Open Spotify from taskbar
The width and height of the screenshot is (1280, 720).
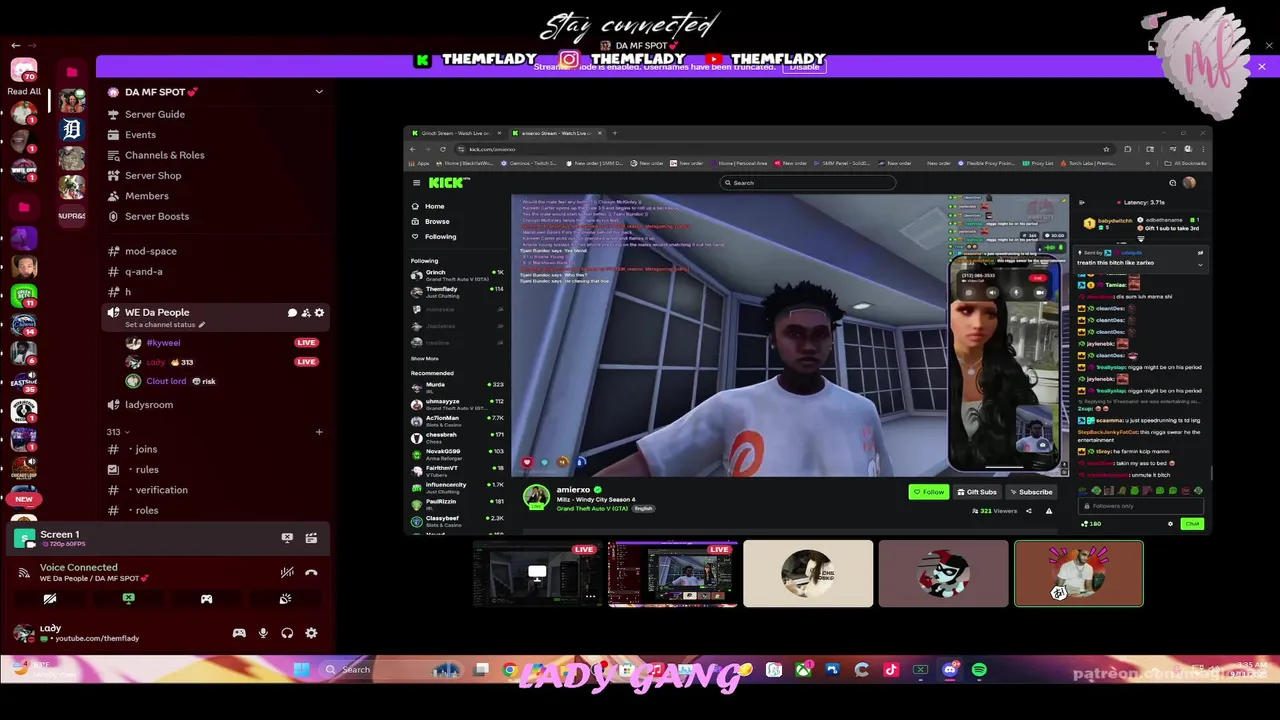pos(979,670)
